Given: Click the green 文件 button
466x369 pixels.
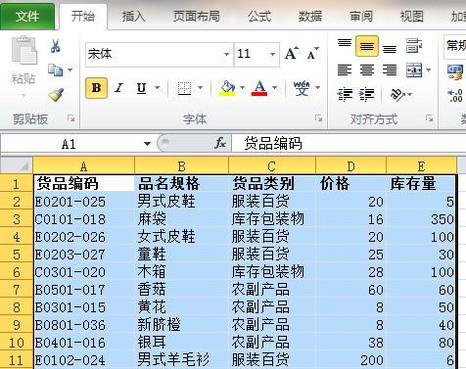Looking at the screenshot, I should [27, 16].
